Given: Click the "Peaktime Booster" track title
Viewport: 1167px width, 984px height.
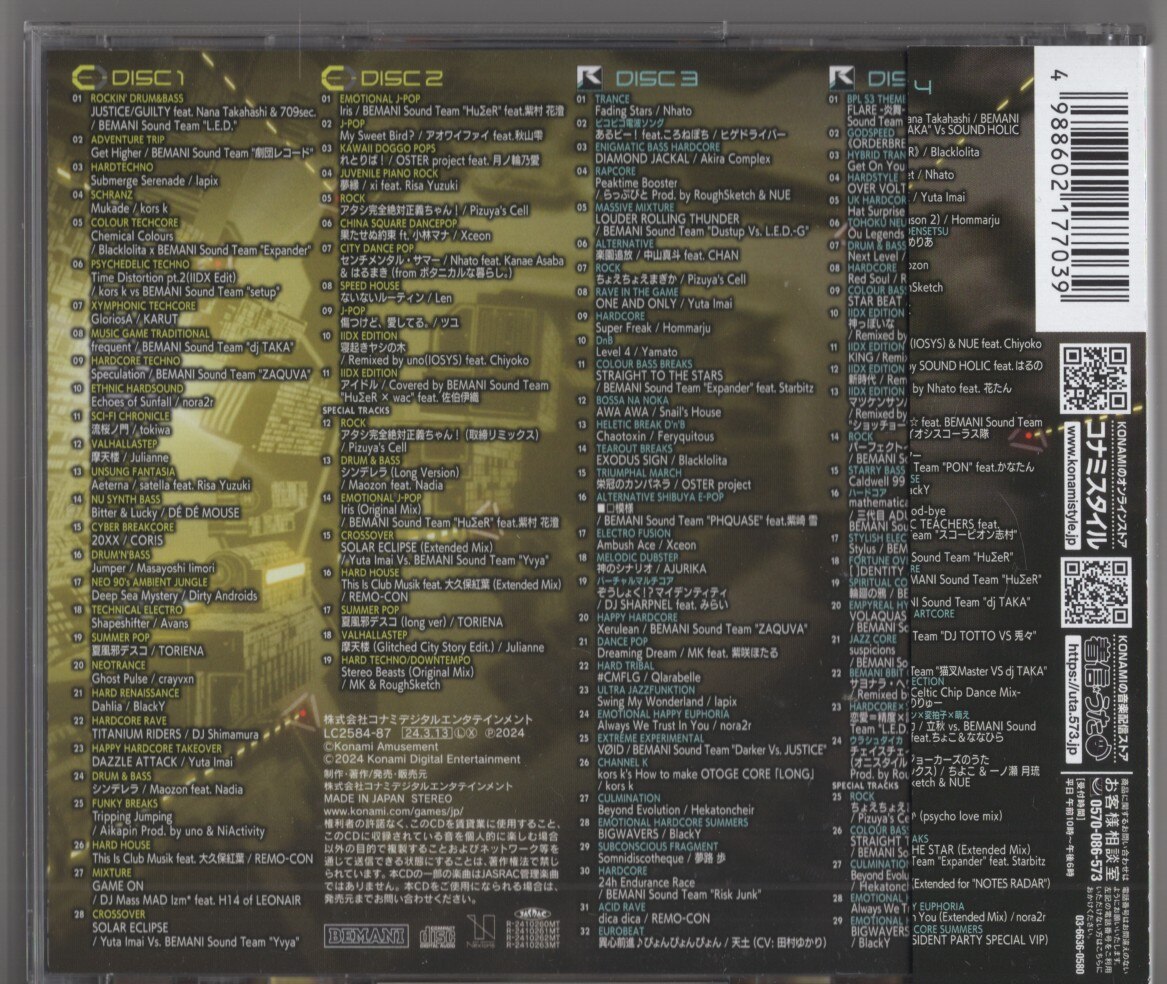Looking at the screenshot, I should [636, 183].
